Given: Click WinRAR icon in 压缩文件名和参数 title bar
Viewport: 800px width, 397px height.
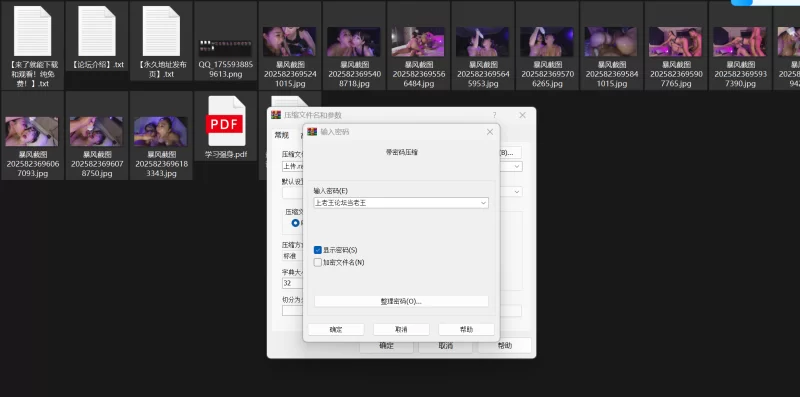Looking at the screenshot, I should 276,115.
